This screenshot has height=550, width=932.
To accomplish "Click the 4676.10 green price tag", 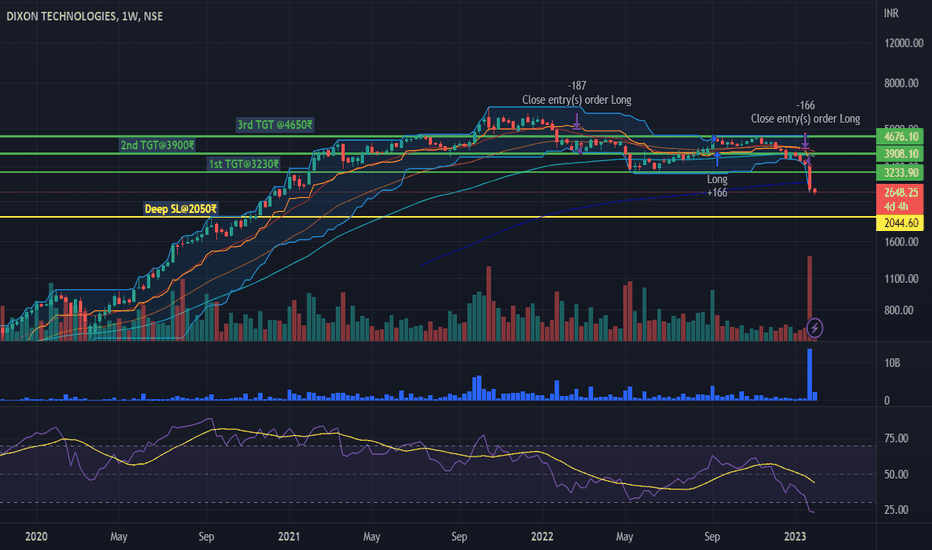I will [x=900, y=136].
